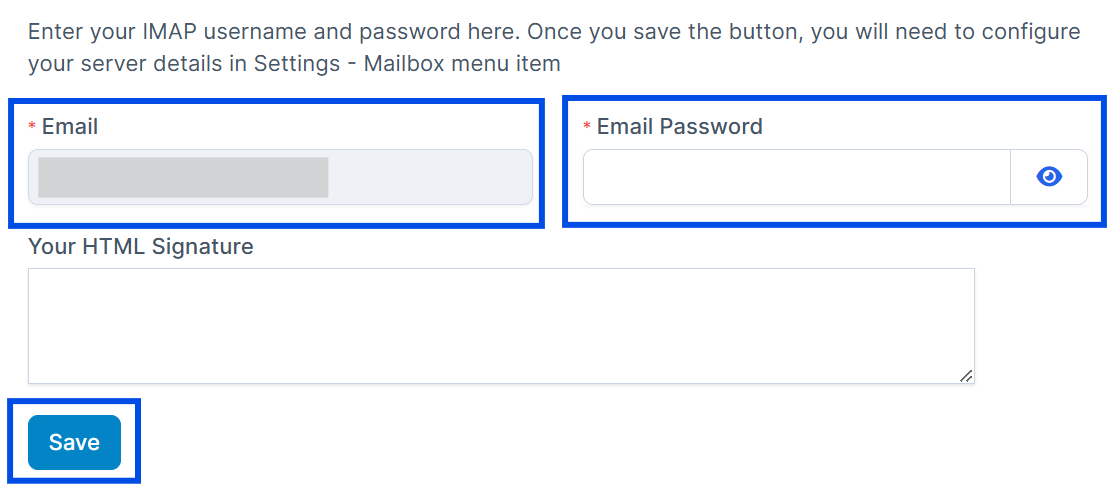The width and height of the screenshot is (1114, 490).
Task: Click the Email Password label
Action: (x=679, y=126)
